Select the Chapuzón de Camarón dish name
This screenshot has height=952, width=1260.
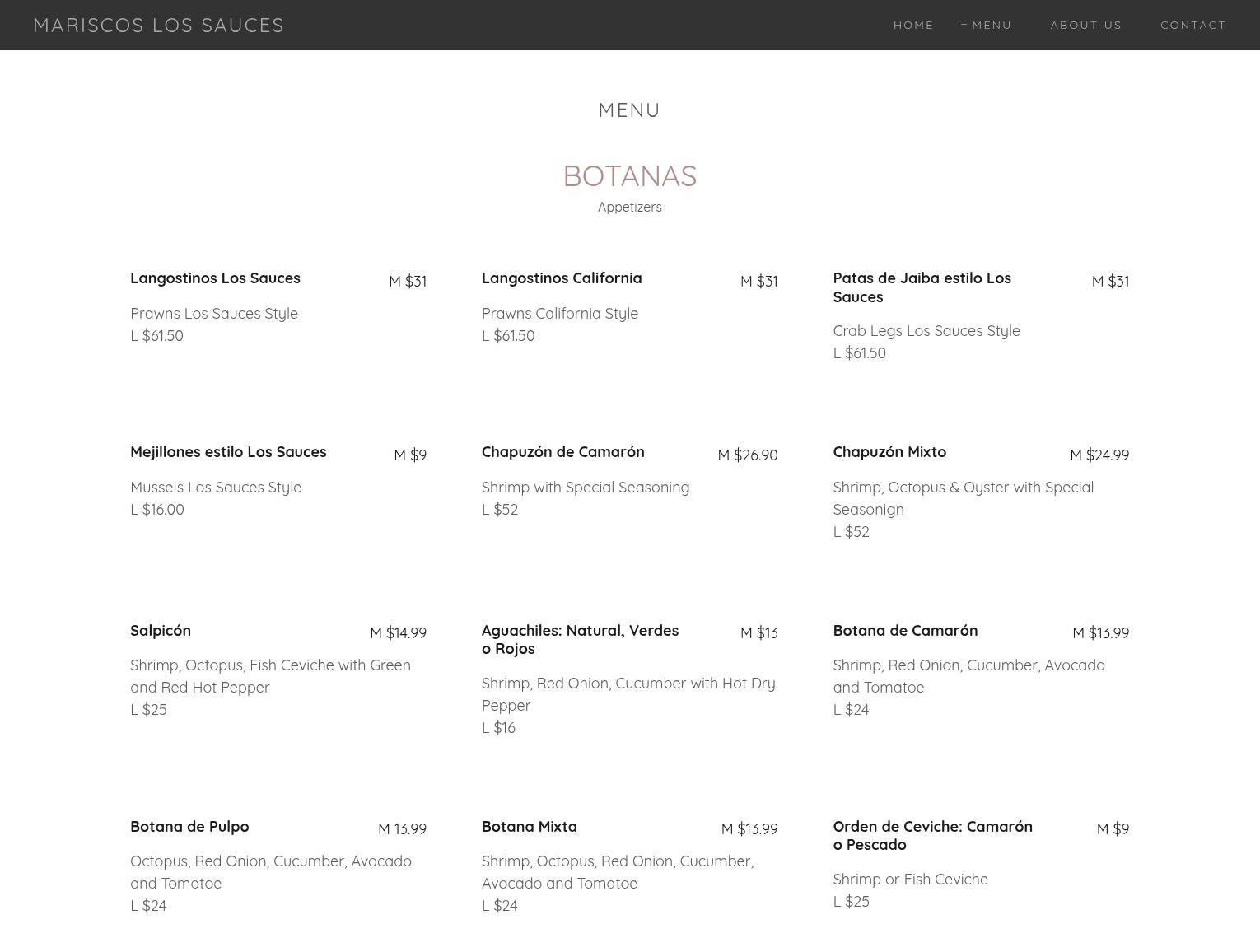562,452
